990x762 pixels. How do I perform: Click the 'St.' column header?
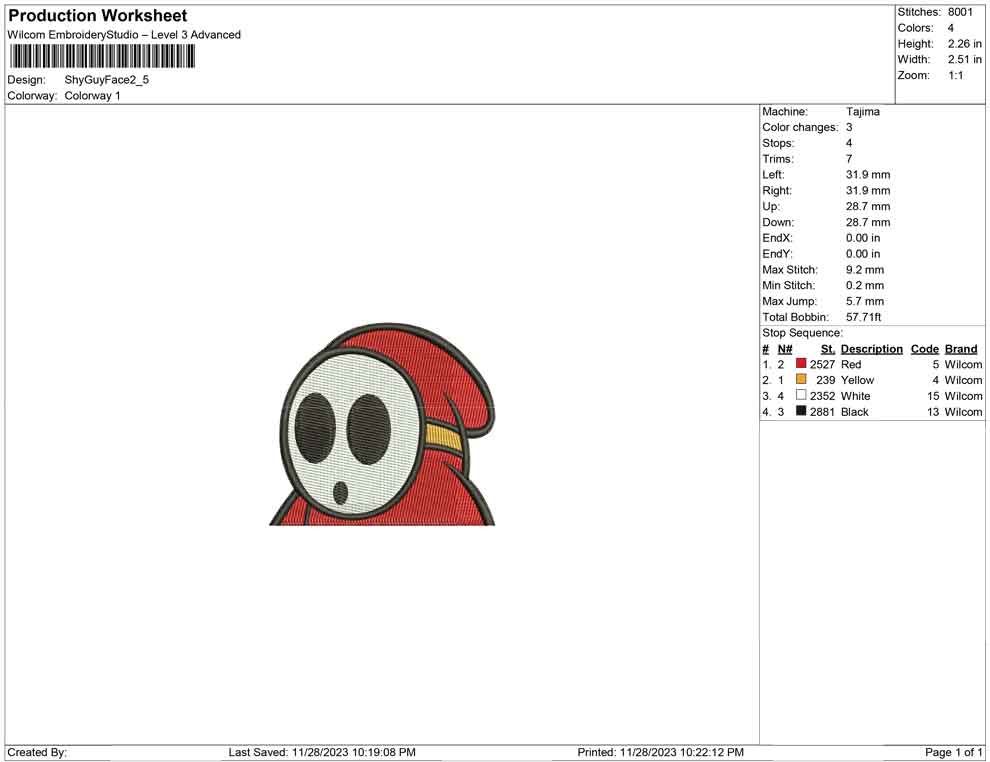(828, 349)
